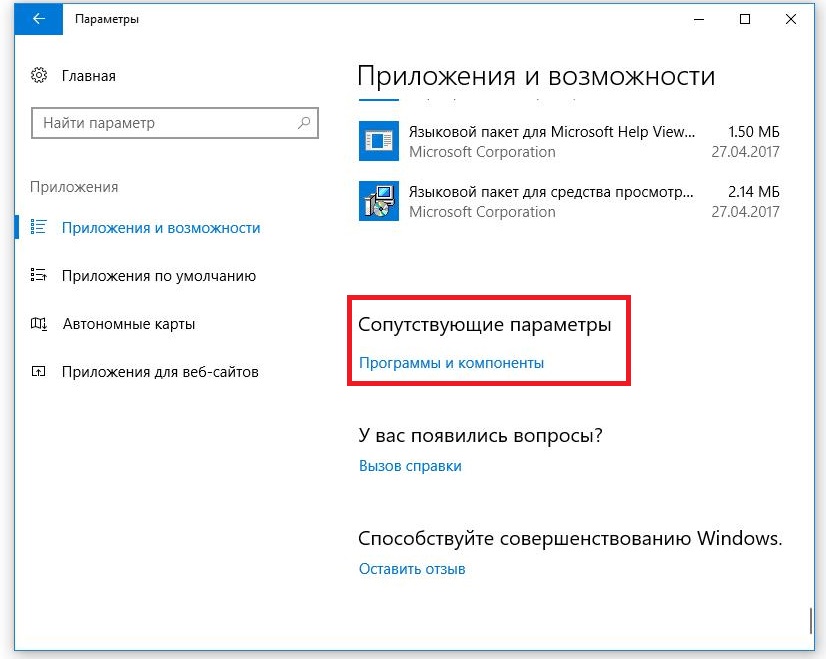The width and height of the screenshot is (826, 659).
Task: Click the vertical scrollbar on the right edge
Action: pos(812,619)
